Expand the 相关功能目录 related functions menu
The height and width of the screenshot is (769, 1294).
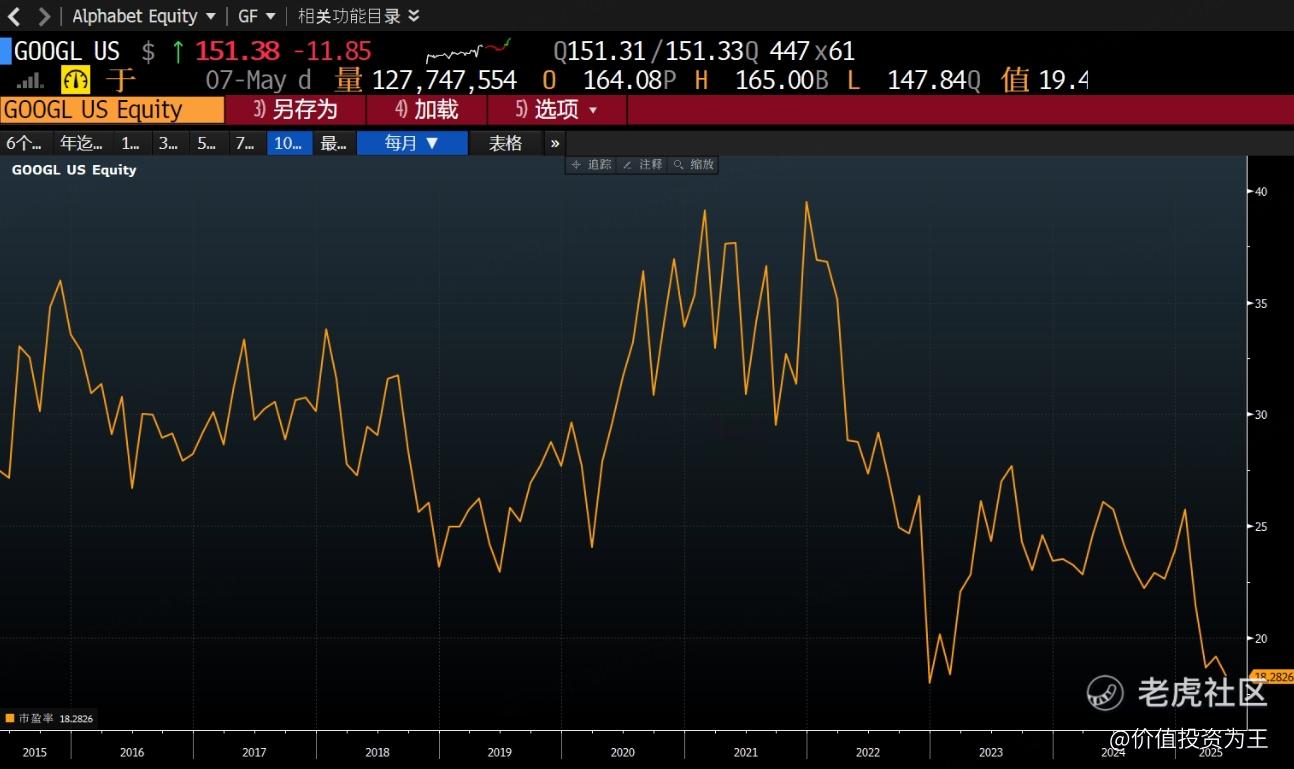point(359,16)
